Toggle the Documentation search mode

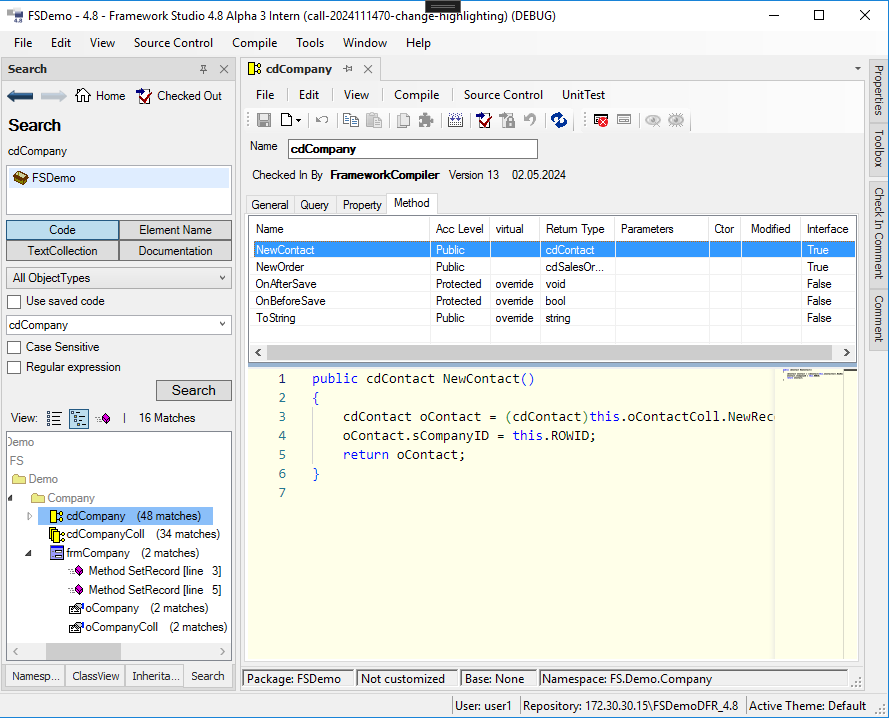[x=176, y=251]
